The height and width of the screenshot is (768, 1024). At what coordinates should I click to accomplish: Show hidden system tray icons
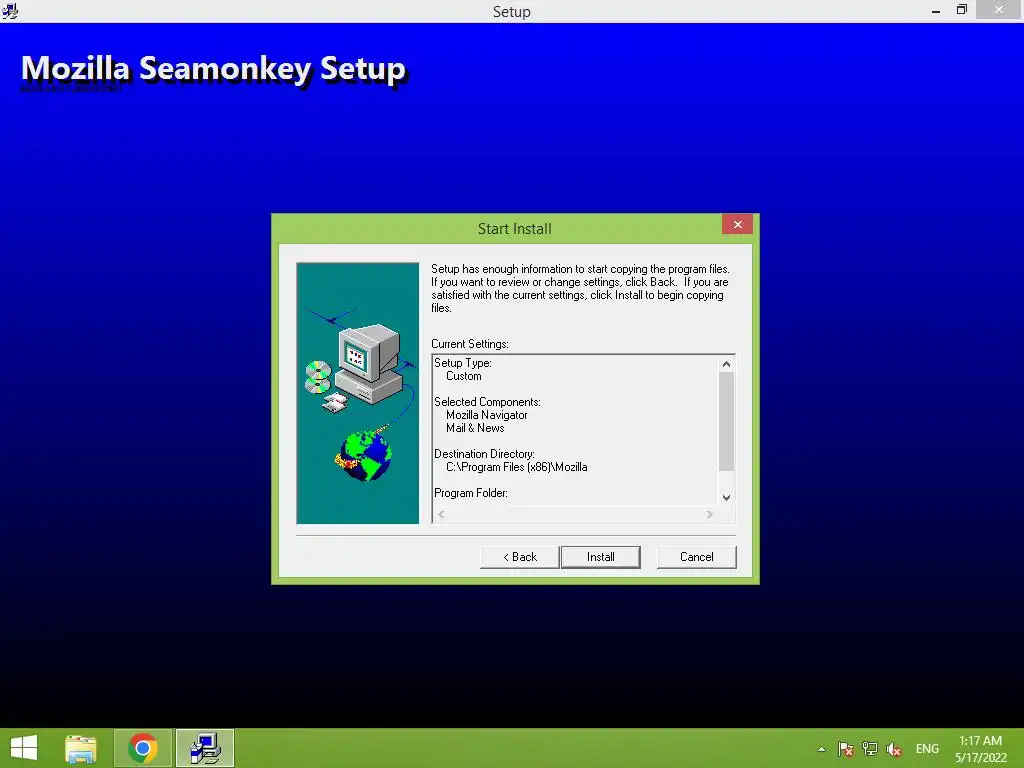point(822,749)
